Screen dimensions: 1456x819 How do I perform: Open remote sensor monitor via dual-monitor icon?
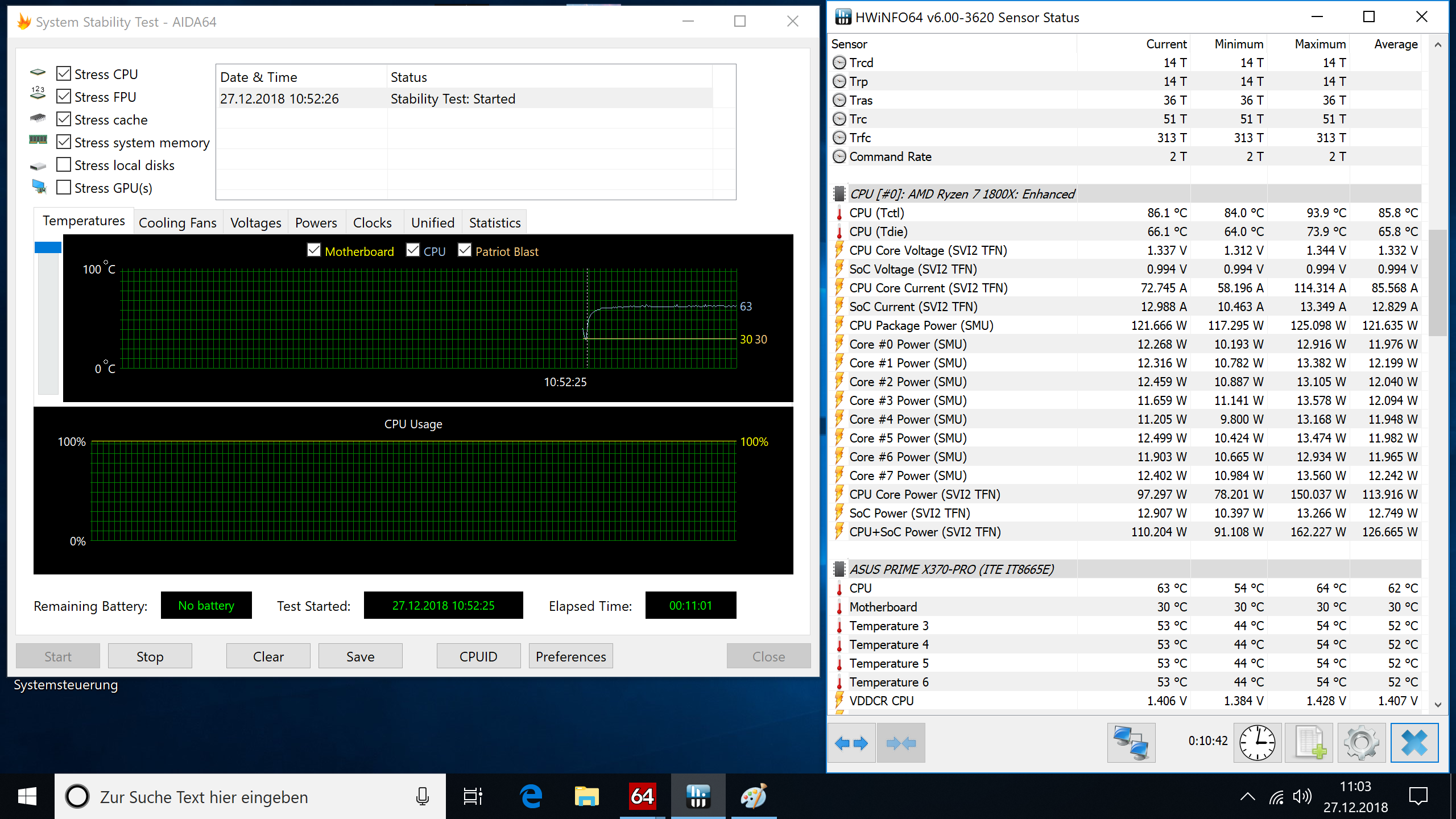(x=1131, y=743)
